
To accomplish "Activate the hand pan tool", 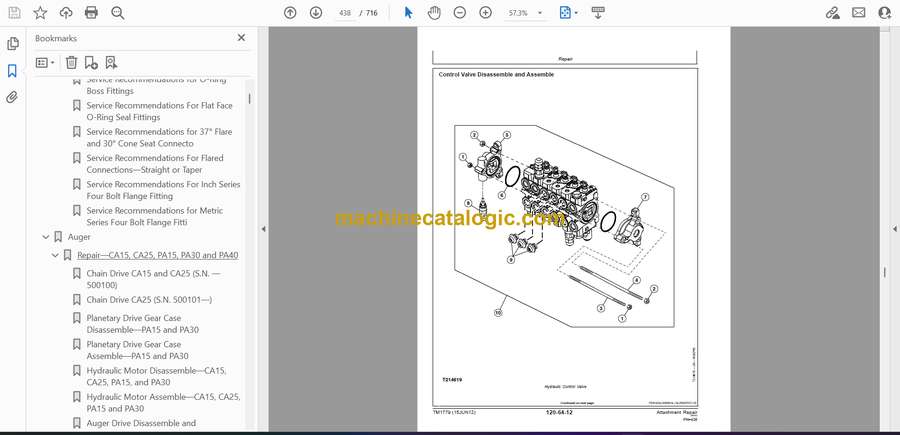I will (434, 13).
